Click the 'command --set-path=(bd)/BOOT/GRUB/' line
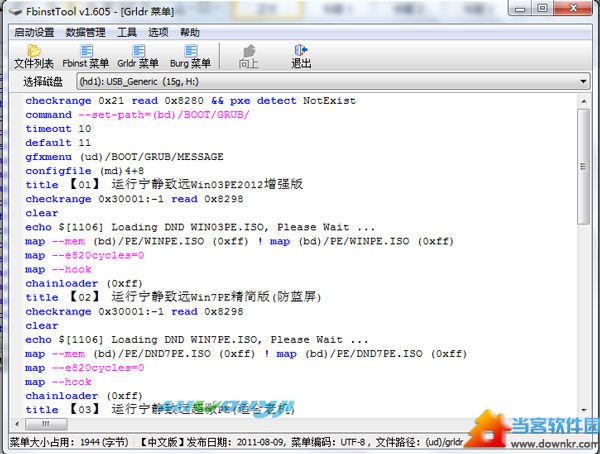 coord(137,115)
